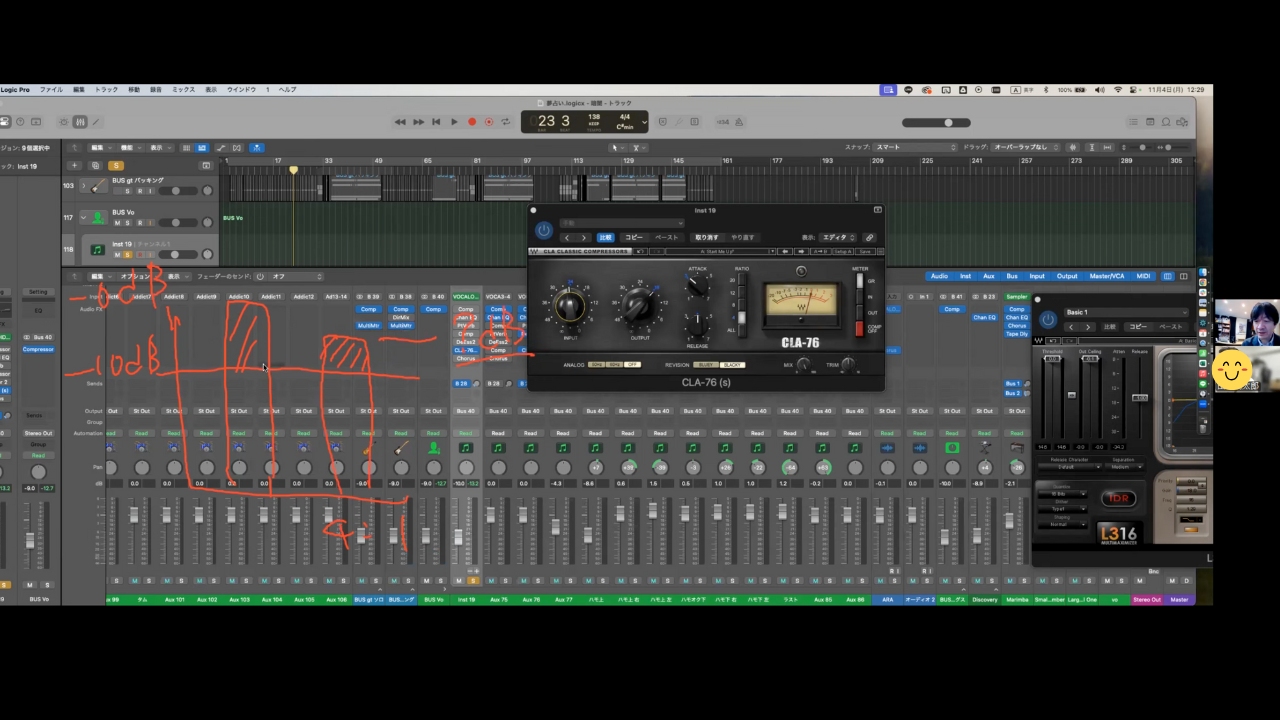This screenshot has height=720, width=1280.
Task: Toggle the Aux channel filter in mixer
Action: [x=989, y=276]
